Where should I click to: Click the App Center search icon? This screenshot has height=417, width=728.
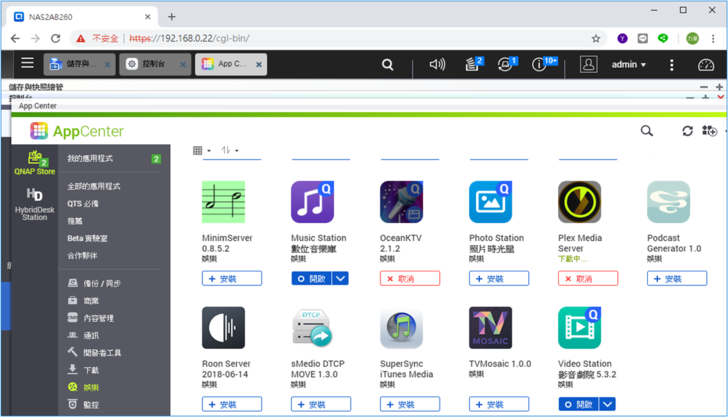click(647, 131)
